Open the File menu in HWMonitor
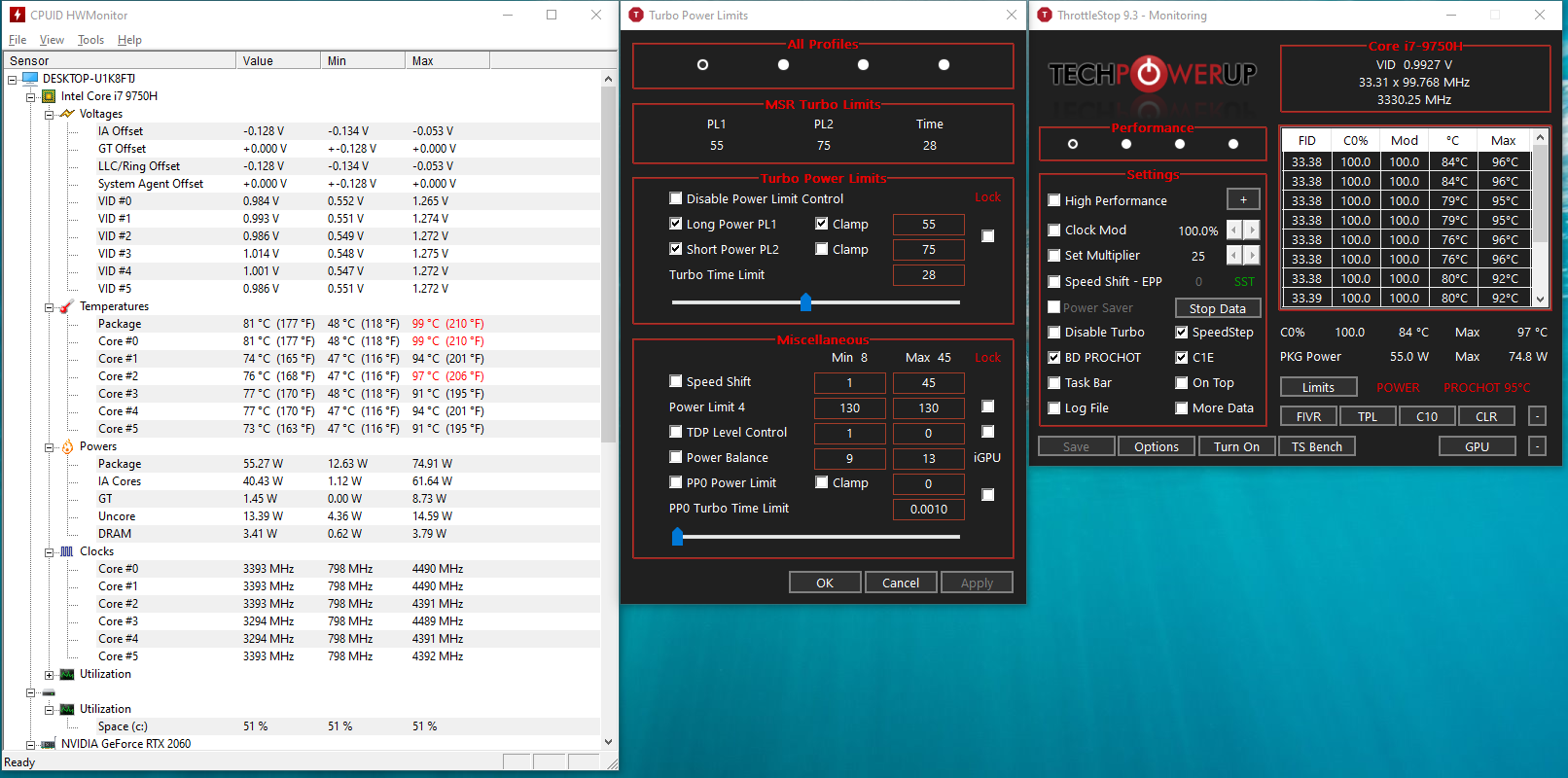Viewport: 1568px width, 778px height. click(18, 40)
